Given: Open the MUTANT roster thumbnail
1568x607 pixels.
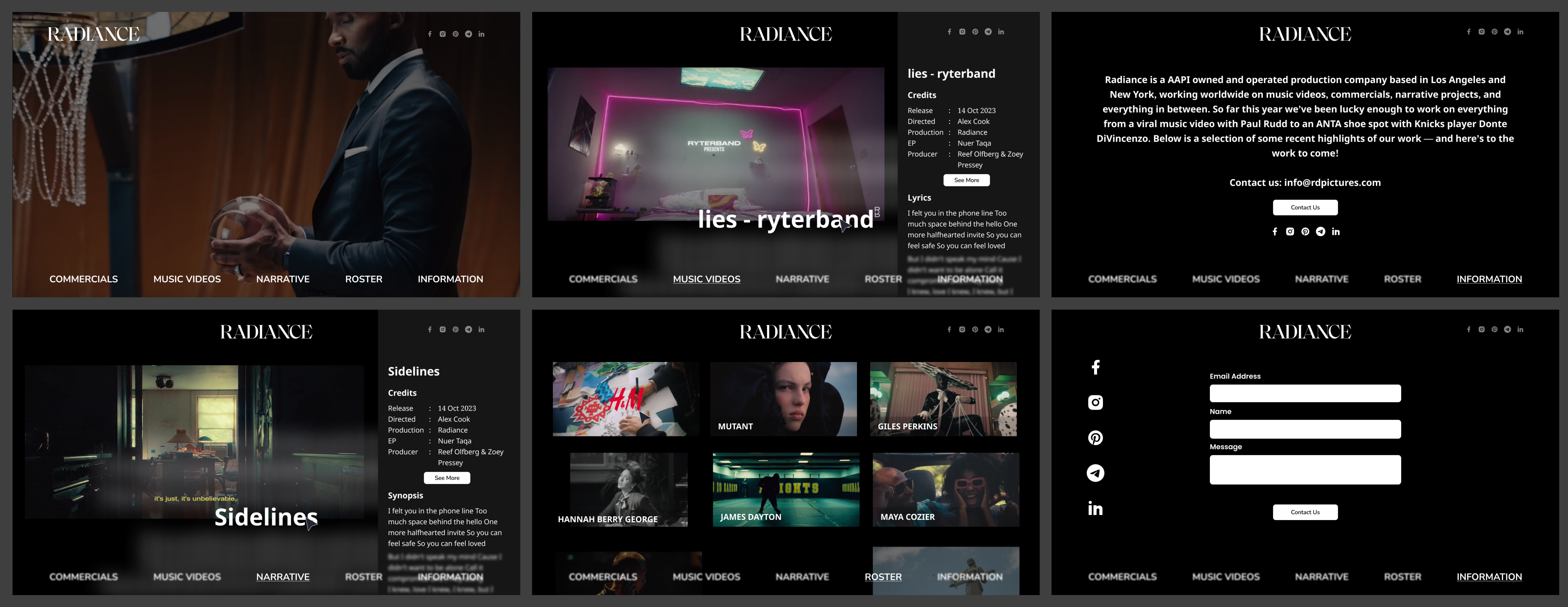Looking at the screenshot, I should tap(783, 399).
